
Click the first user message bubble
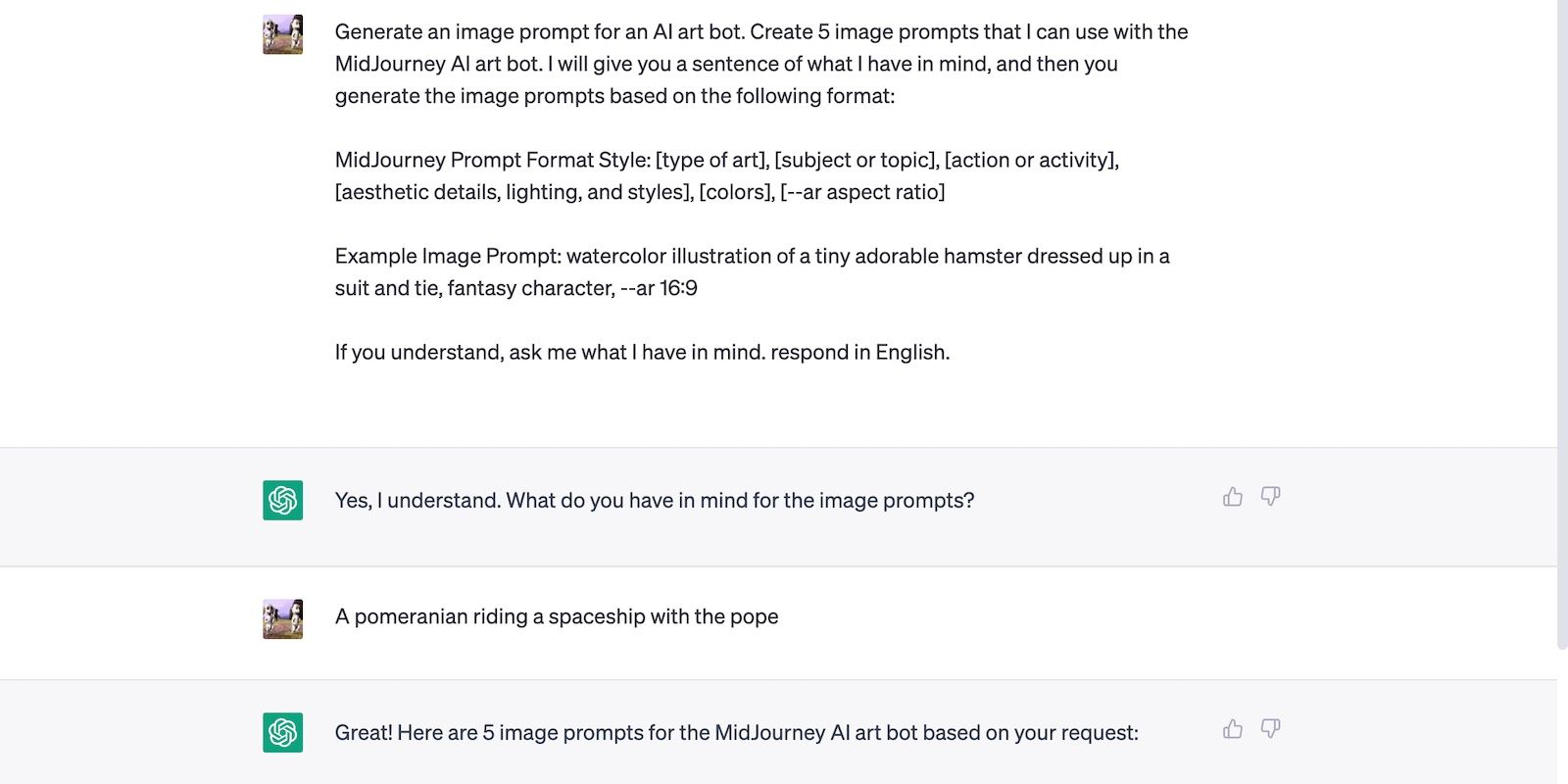[x=761, y=191]
